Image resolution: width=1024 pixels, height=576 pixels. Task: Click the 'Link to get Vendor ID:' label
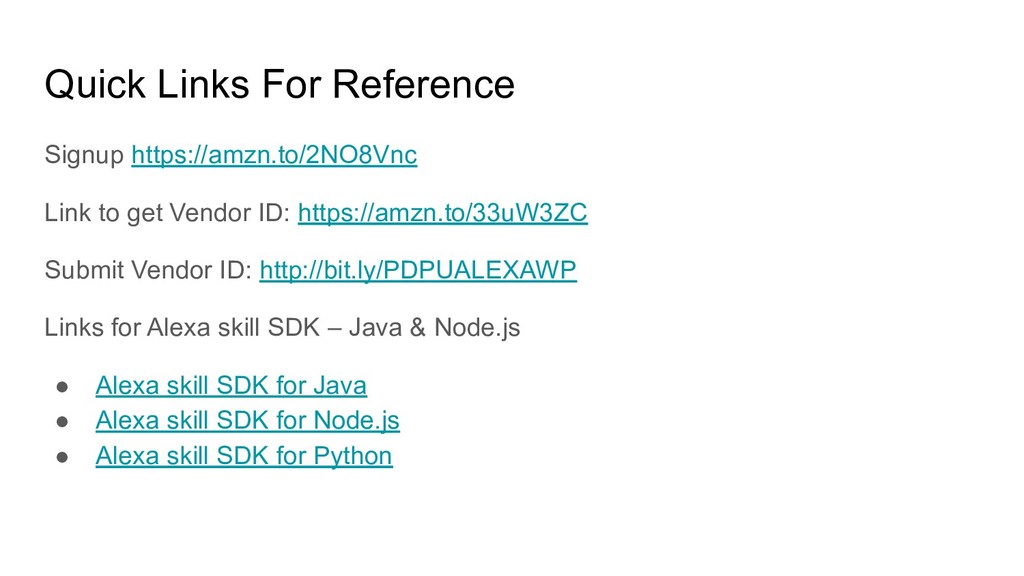coord(168,213)
